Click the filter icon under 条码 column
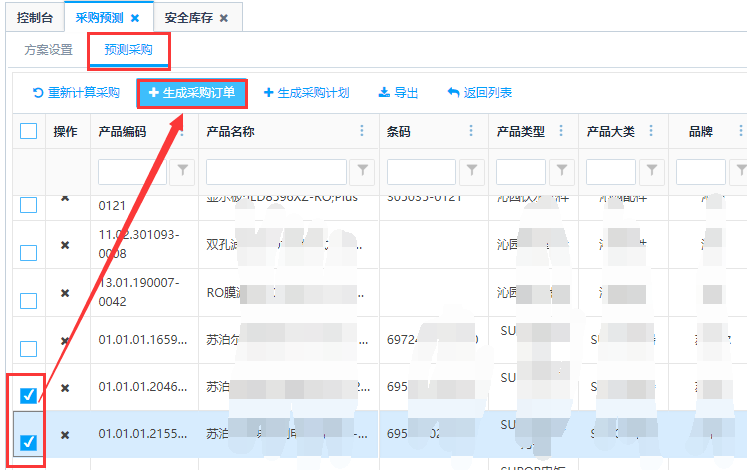 (x=471, y=172)
